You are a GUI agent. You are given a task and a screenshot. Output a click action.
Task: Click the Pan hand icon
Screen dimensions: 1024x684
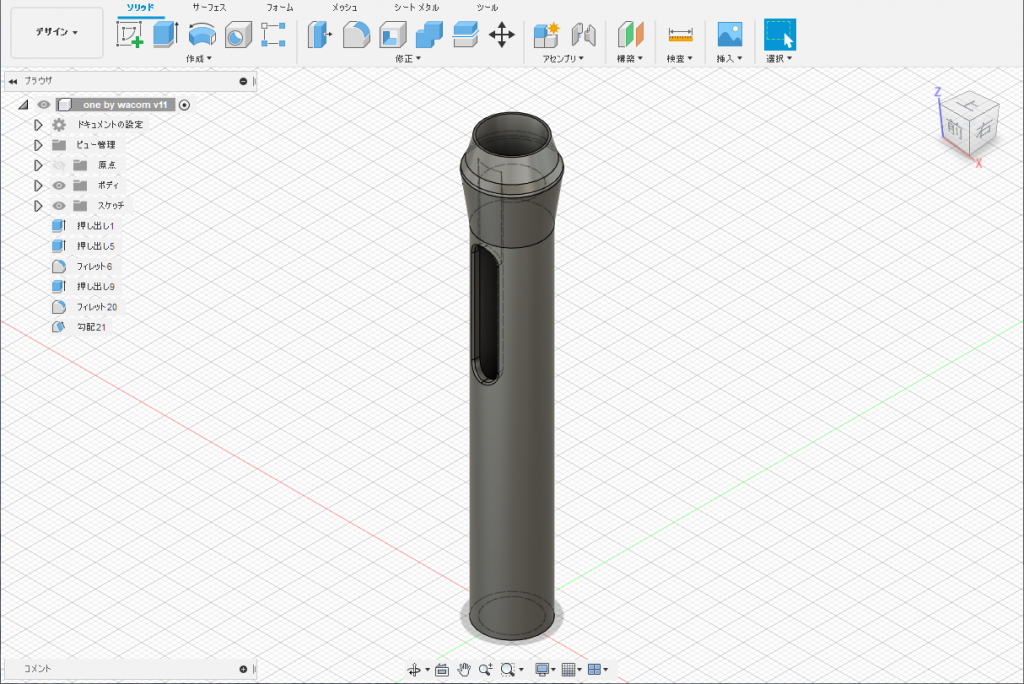pos(464,670)
